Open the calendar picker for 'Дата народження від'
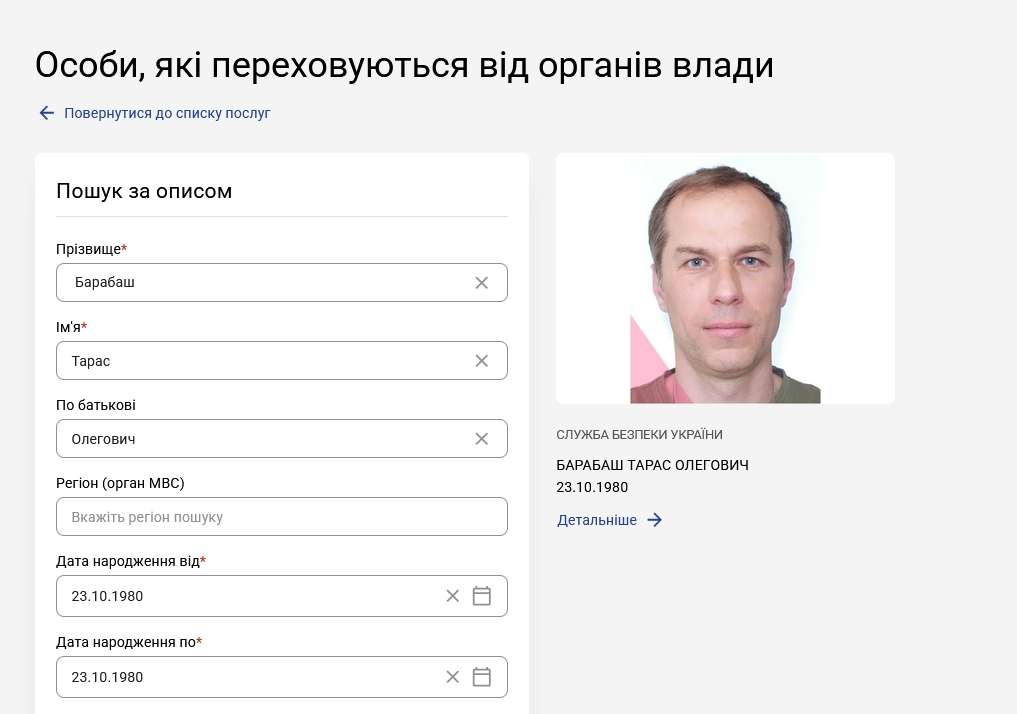The height and width of the screenshot is (714, 1017). coord(481,596)
